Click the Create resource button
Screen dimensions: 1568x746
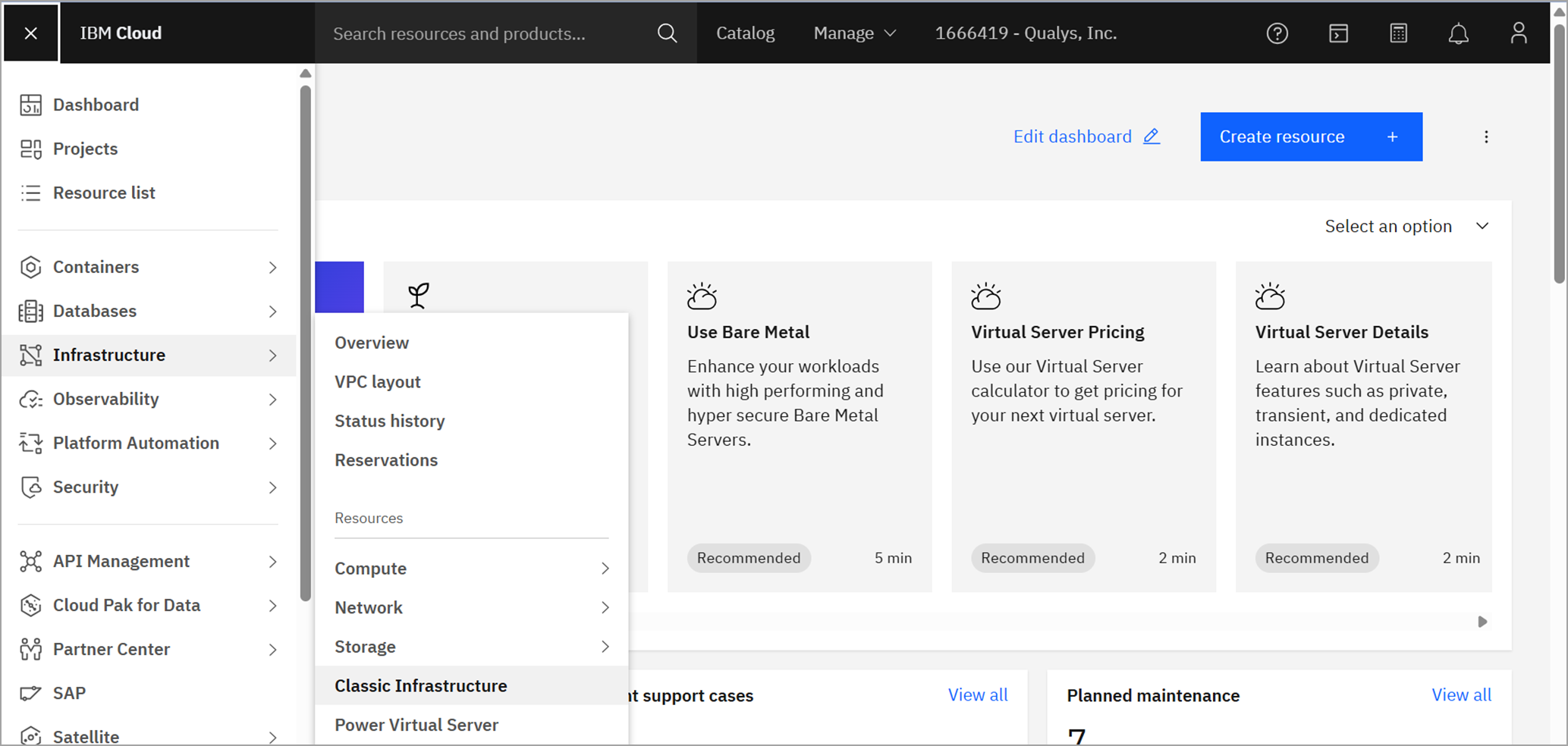pos(1310,136)
